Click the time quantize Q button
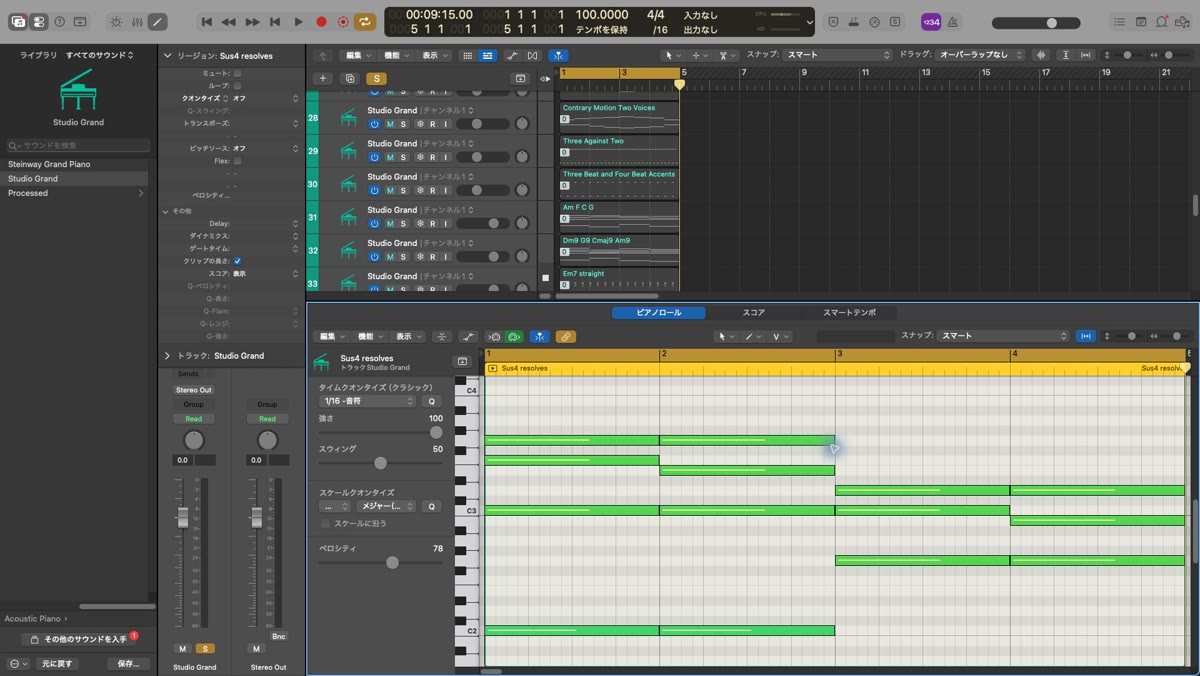Viewport: 1200px width, 676px height. [432, 401]
